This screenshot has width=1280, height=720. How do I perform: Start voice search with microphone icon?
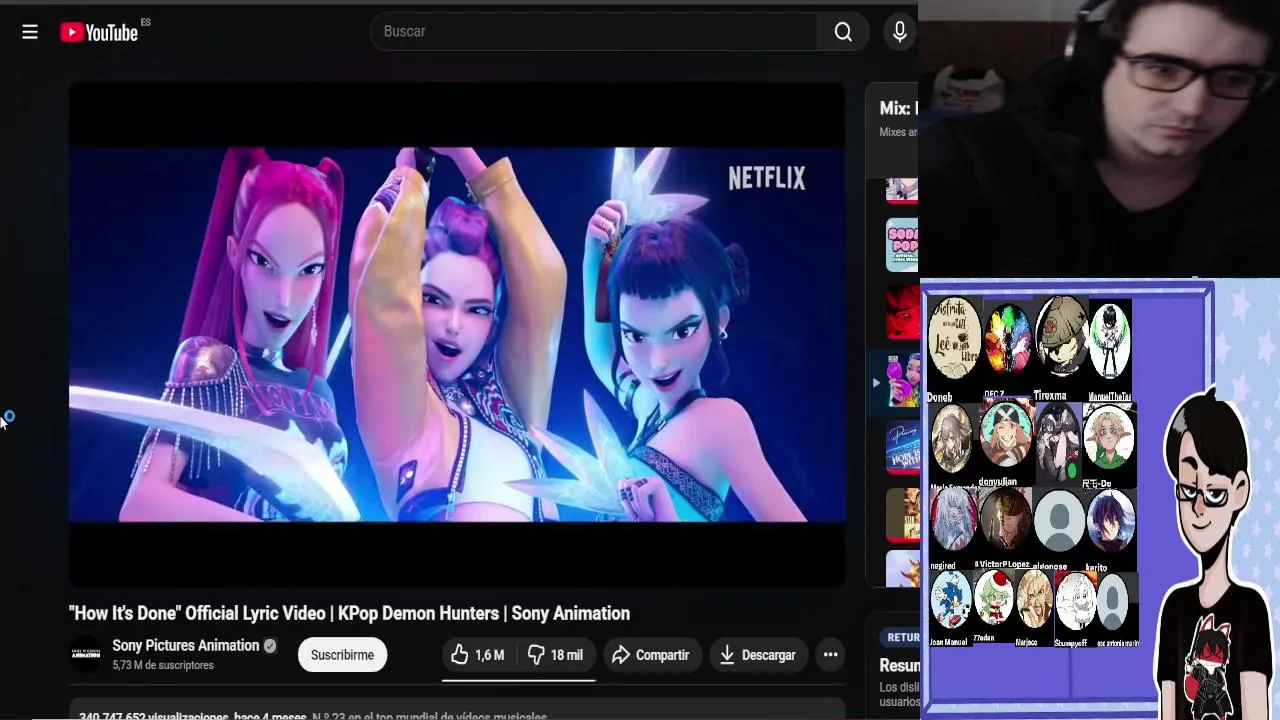pyautogui.click(x=900, y=32)
